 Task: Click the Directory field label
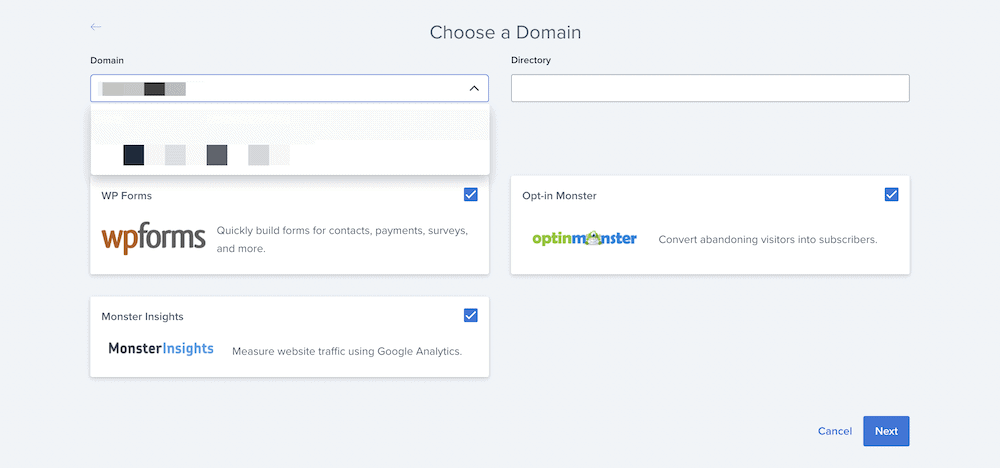(530, 60)
